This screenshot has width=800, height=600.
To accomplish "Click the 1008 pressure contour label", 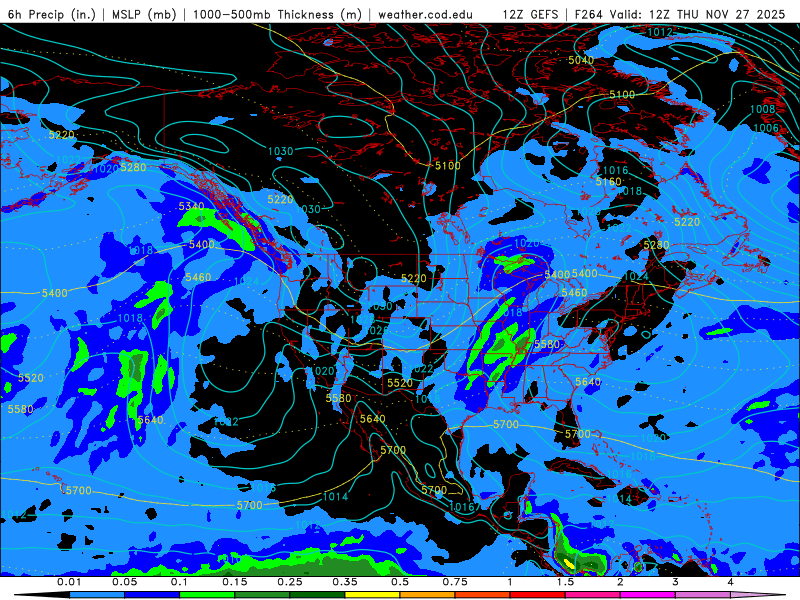I will click(x=762, y=109).
